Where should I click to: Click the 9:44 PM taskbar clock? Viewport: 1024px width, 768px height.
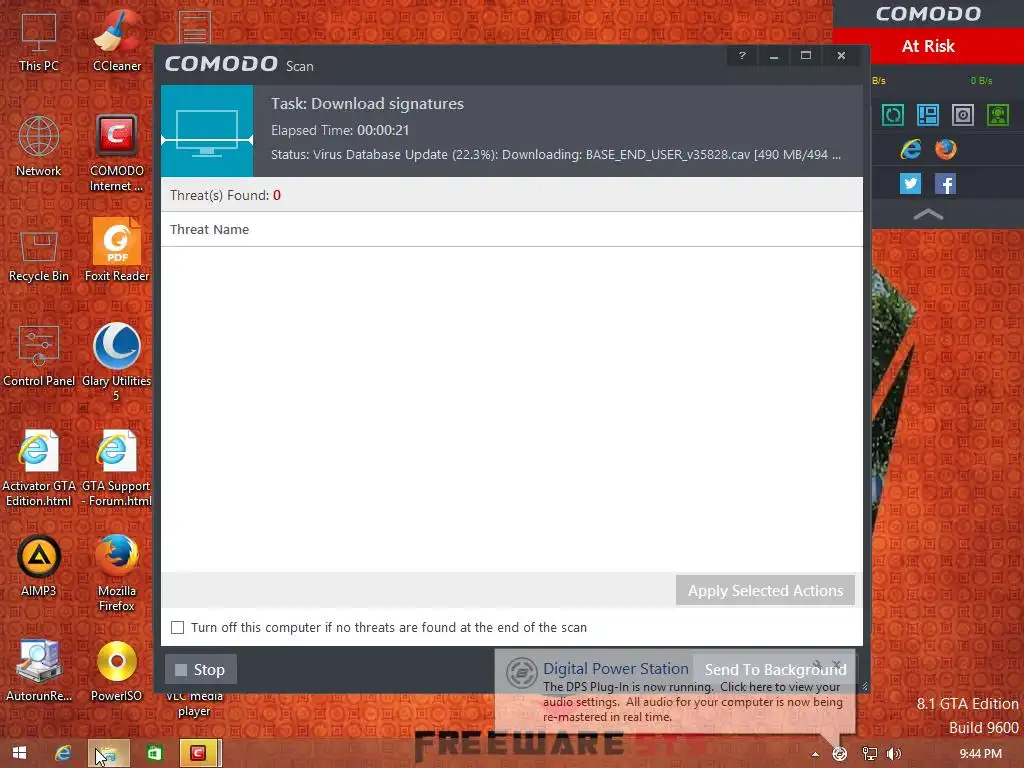pyautogui.click(x=980, y=754)
